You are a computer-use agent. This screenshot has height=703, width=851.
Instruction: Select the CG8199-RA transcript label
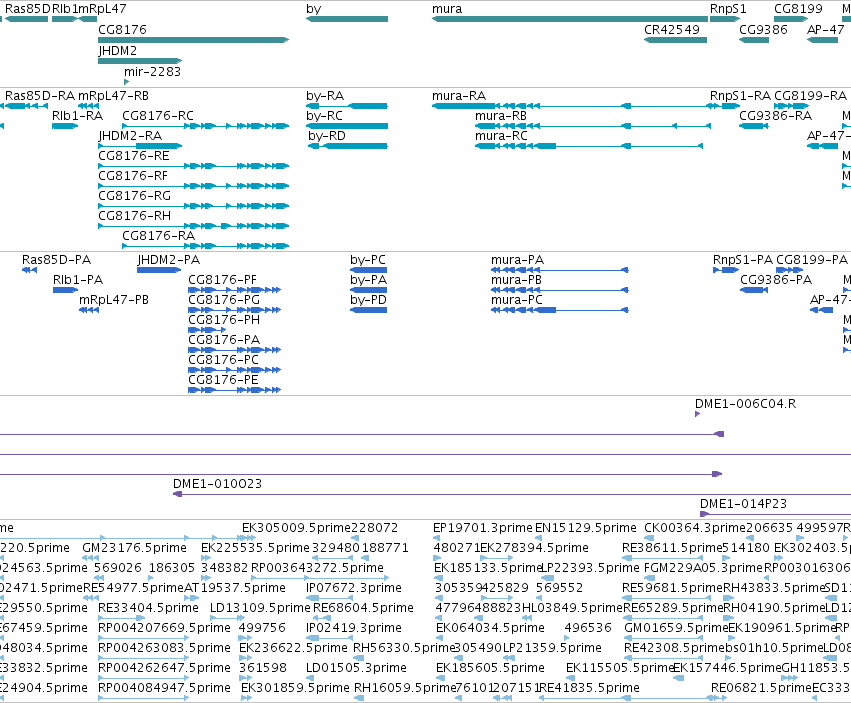point(810,96)
